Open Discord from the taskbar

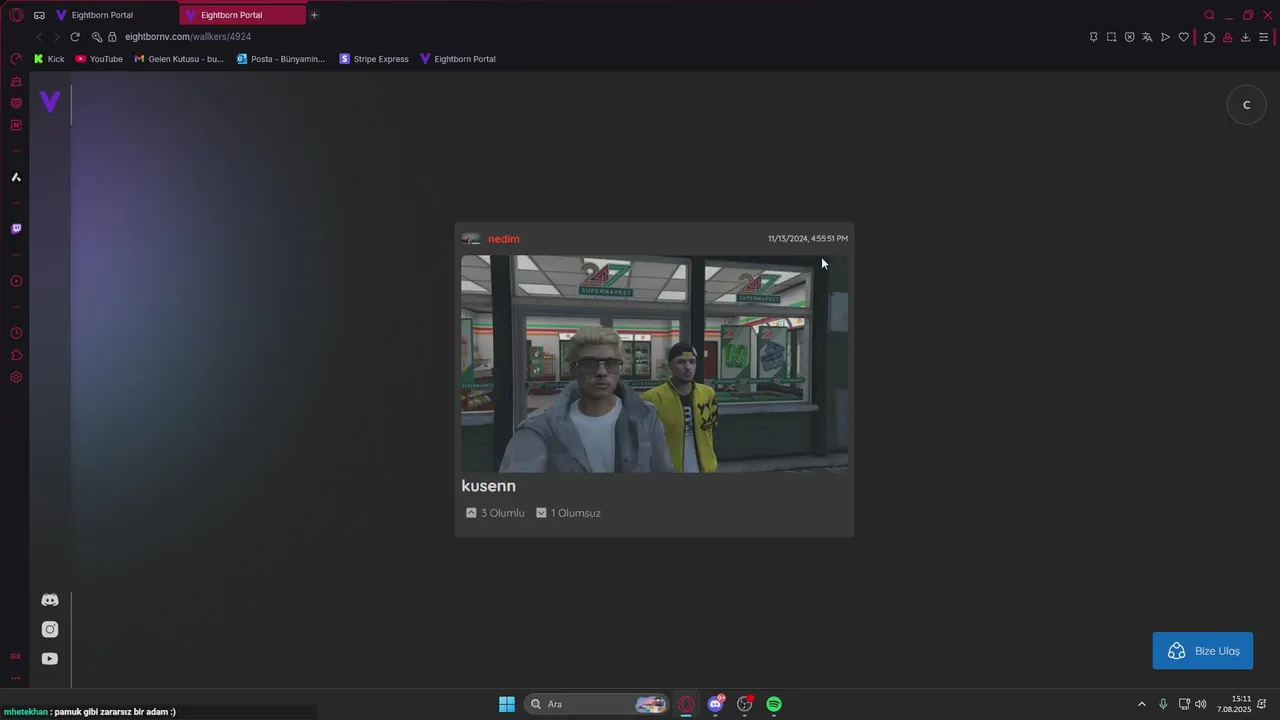(x=716, y=704)
